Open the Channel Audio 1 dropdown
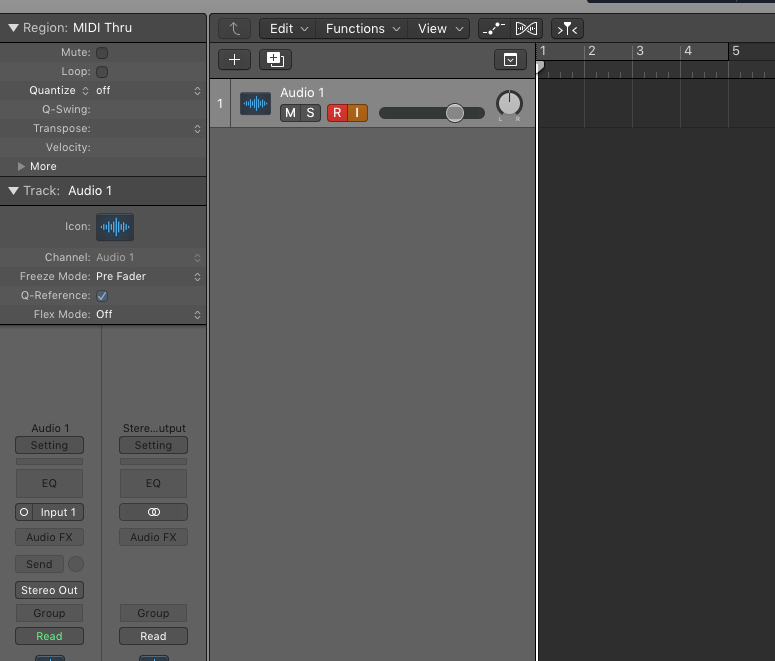Screen dimensions: 775x661 point(148,258)
